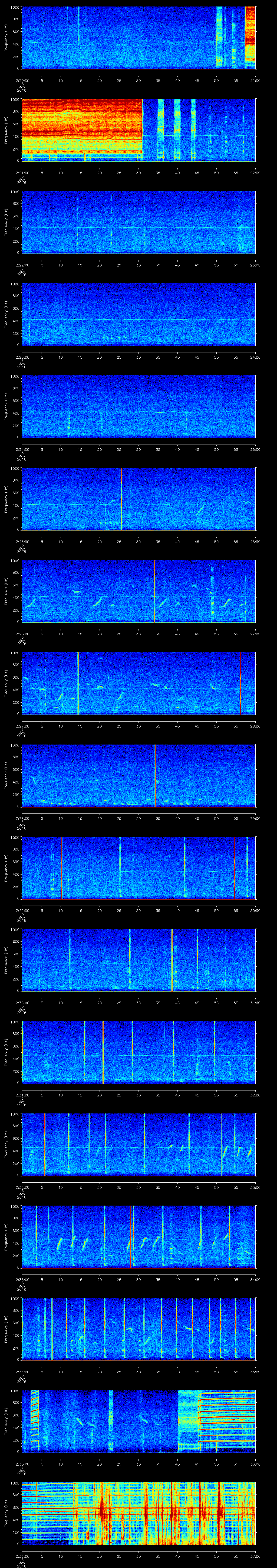Click the '22:00' end time label

point(256,173)
